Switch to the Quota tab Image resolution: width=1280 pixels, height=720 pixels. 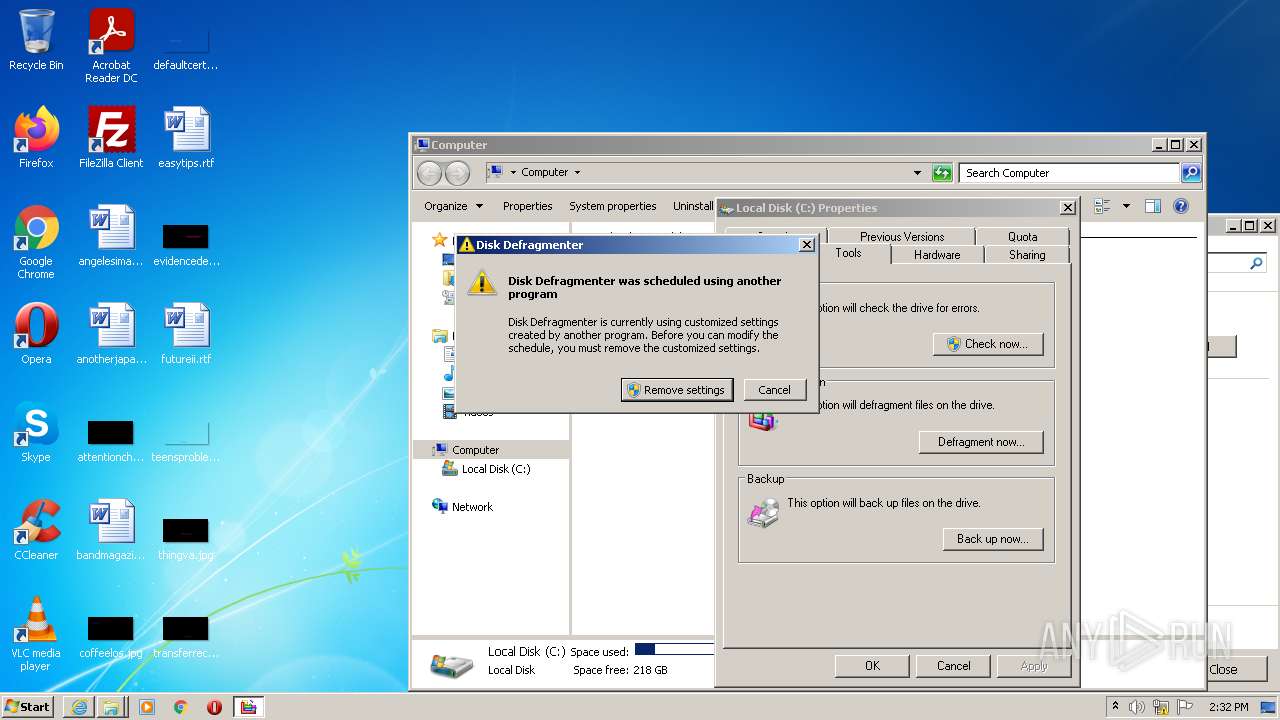[1022, 237]
